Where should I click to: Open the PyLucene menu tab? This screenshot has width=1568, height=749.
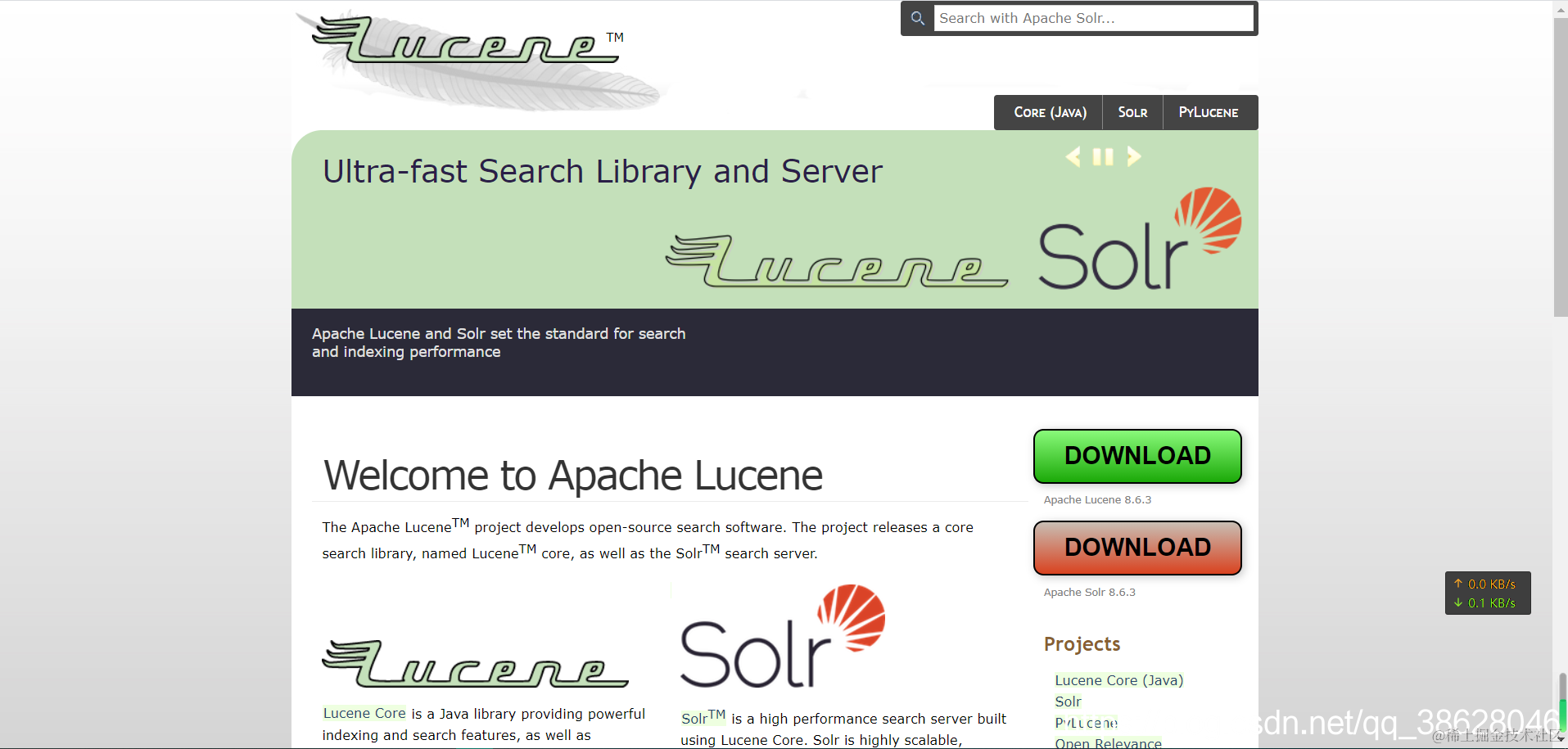coord(1209,112)
